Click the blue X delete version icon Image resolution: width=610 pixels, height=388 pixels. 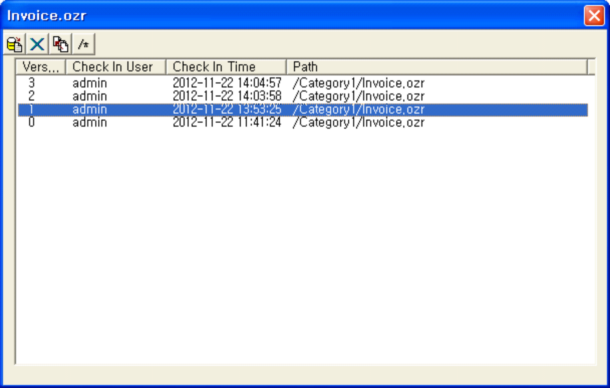pyautogui.click(x=37, y=44)
